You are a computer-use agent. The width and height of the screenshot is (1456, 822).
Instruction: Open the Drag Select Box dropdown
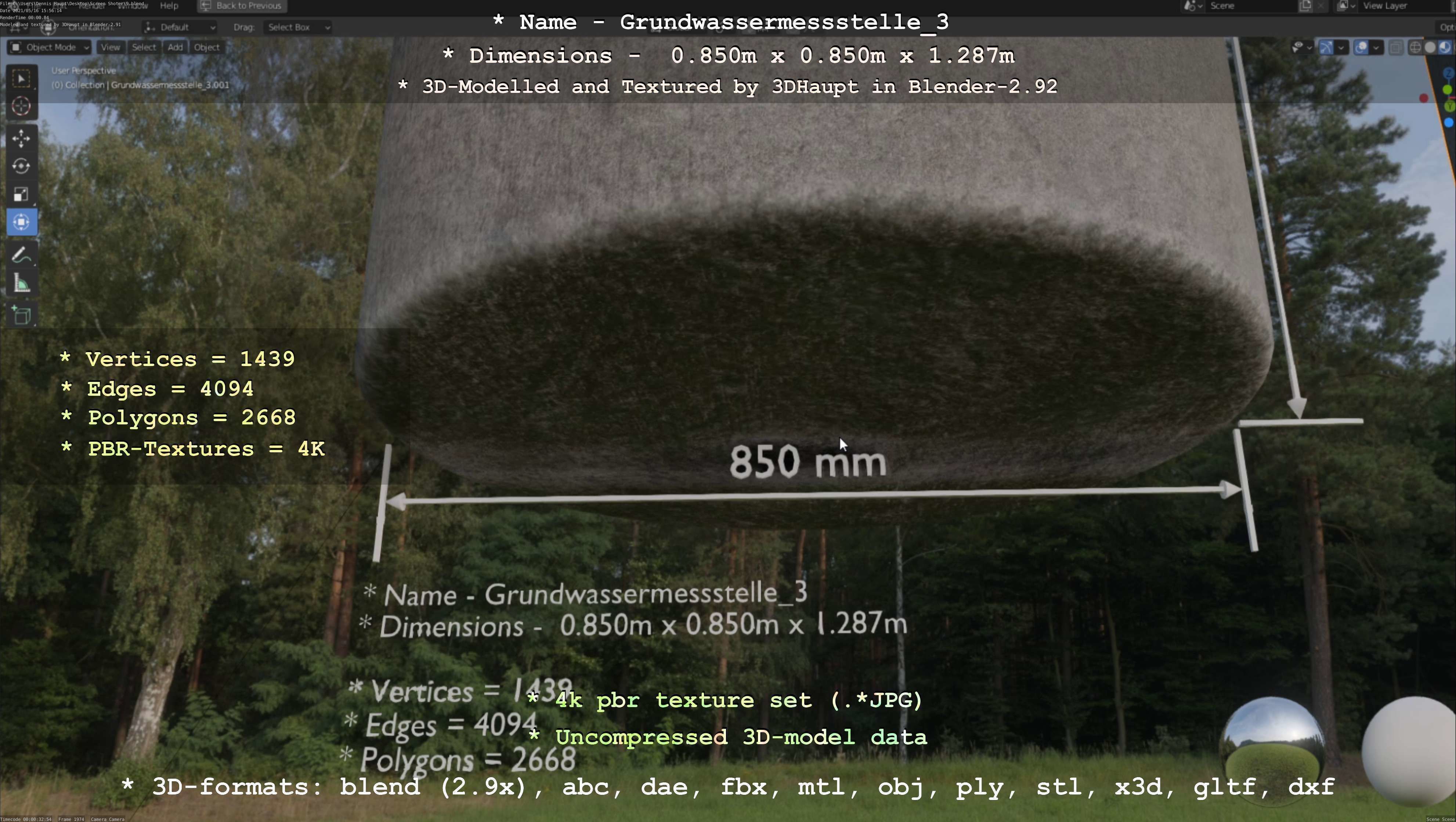[297, 27]
